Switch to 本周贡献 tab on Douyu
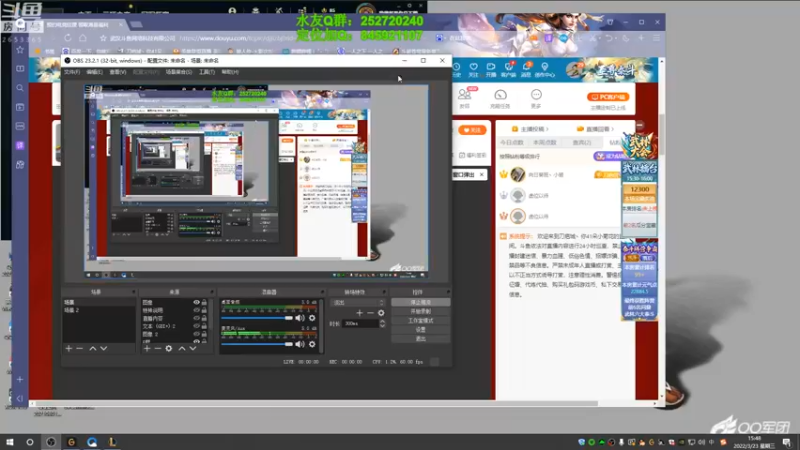 coord(545,142)
